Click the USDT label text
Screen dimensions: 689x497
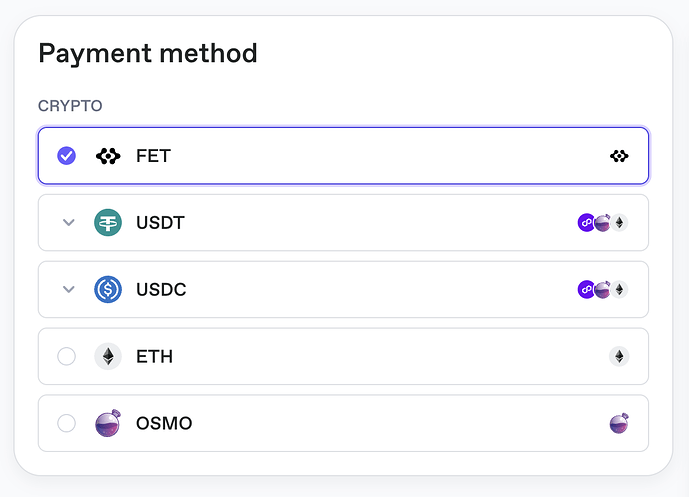[160, 223]
